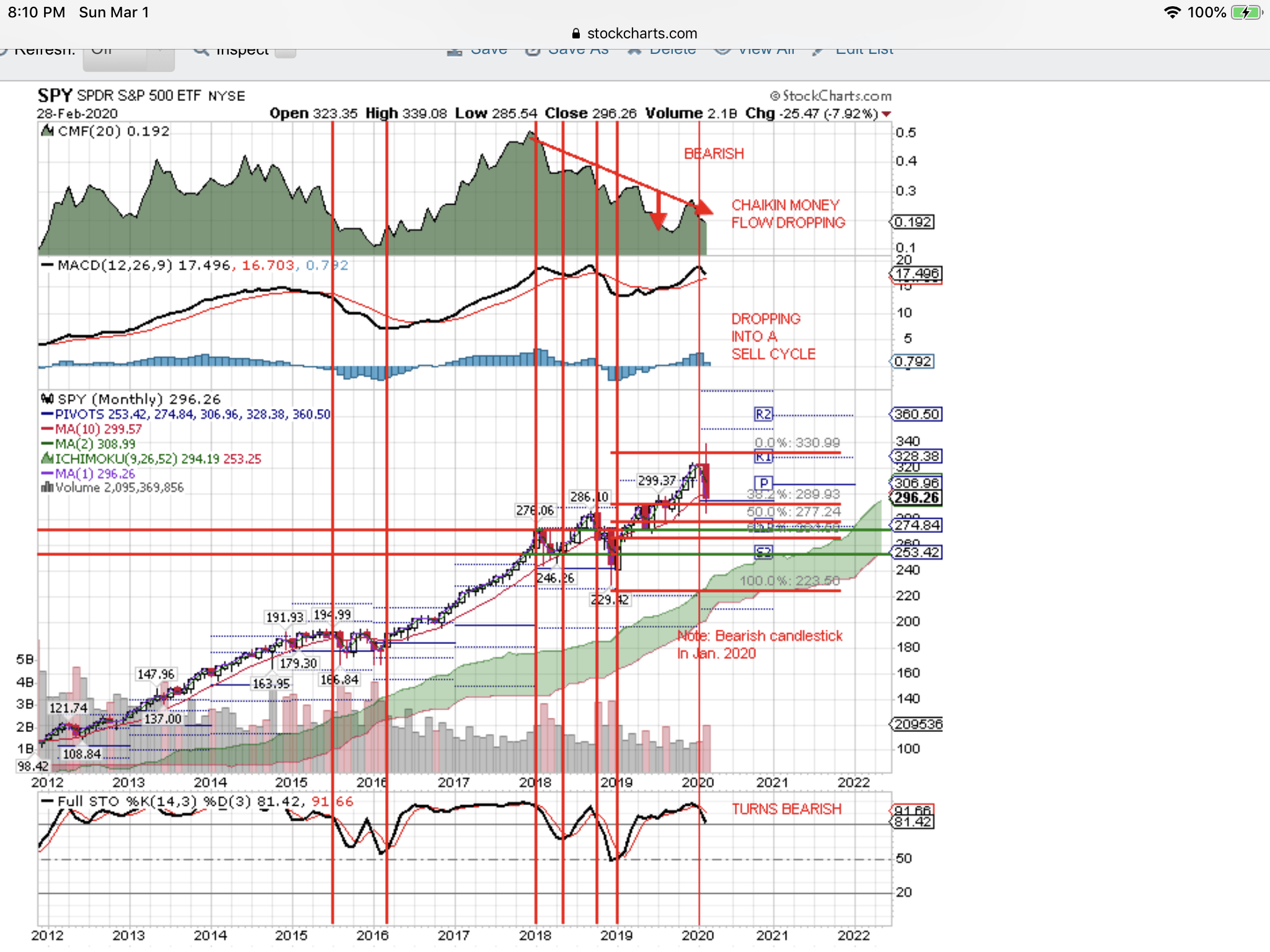The height and width of the screenshot is (952, 1270).
Task: Click the Volume 2,095,369,856 legend entry
Action: click(113, 488)
